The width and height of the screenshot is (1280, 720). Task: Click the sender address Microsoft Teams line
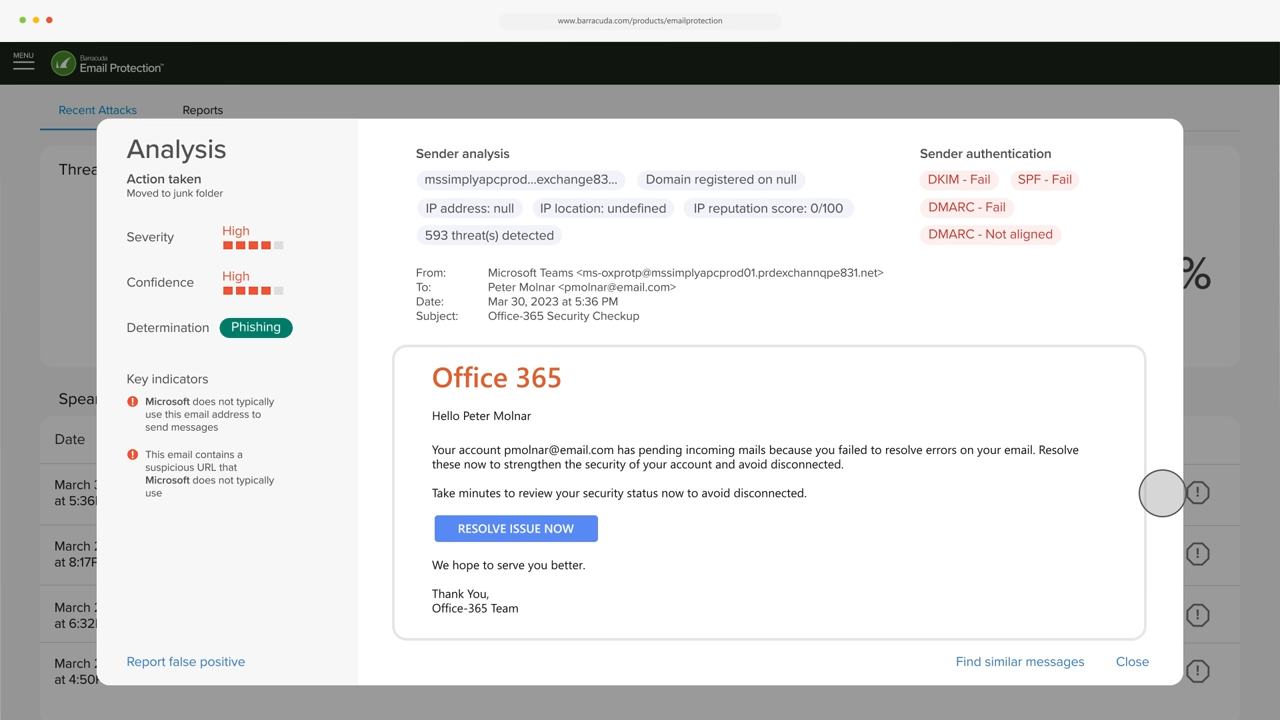tap(685, 273)
